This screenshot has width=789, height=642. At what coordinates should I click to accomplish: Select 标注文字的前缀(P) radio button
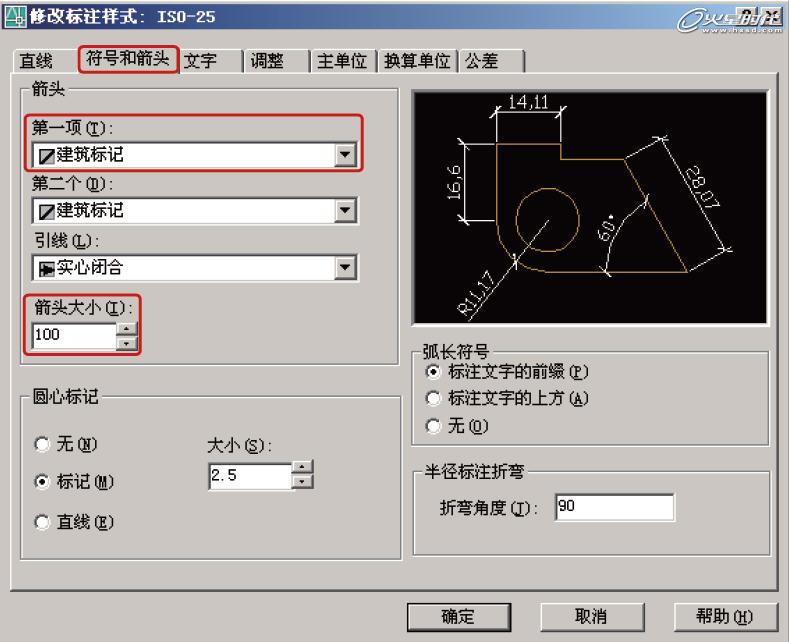(433, 372)
